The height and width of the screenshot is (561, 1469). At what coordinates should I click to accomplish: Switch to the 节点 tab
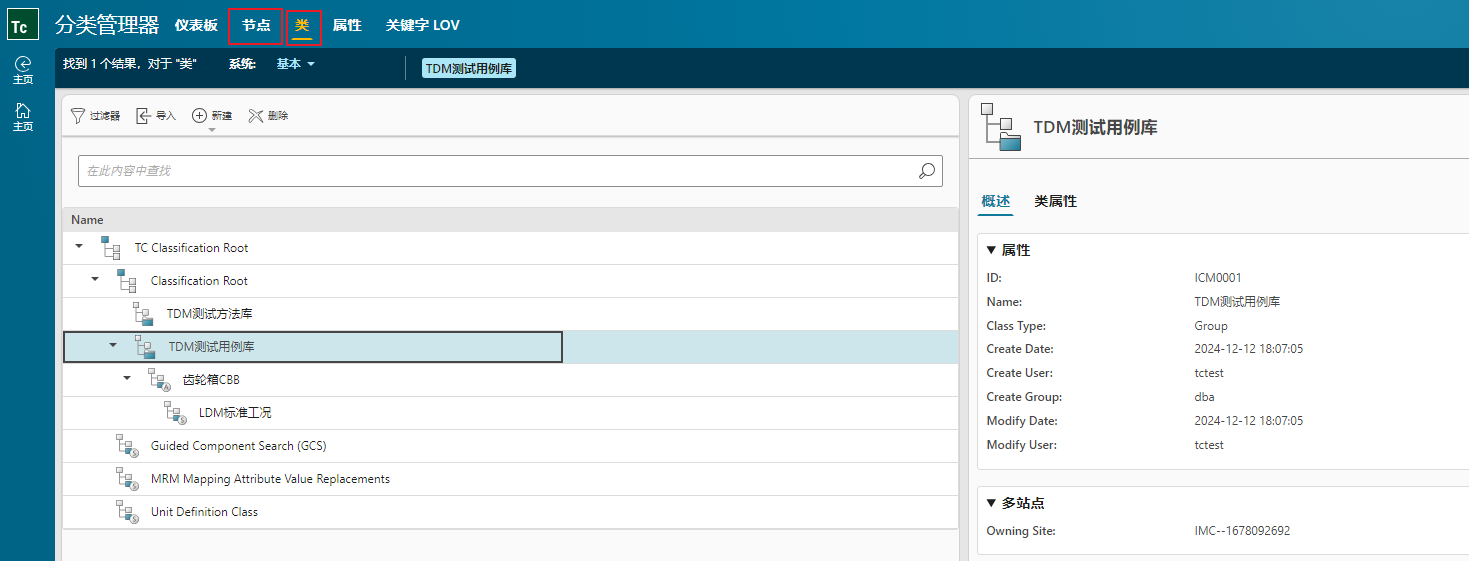pos(256,25)
